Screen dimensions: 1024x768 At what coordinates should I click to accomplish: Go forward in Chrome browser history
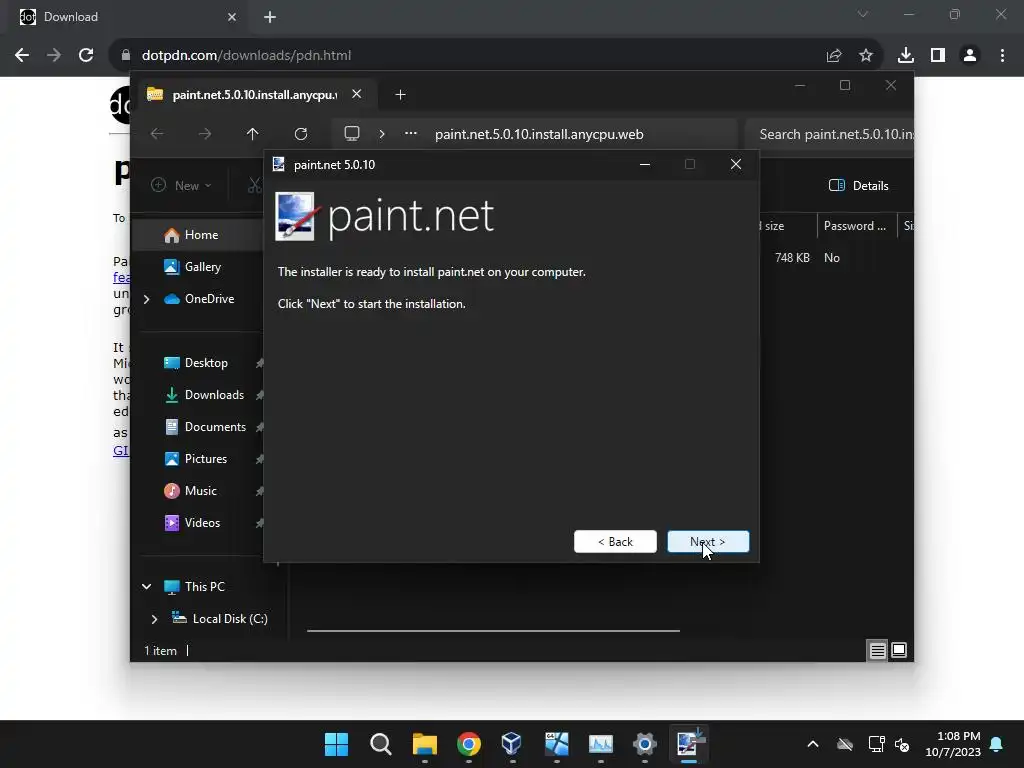pos(54,56)
